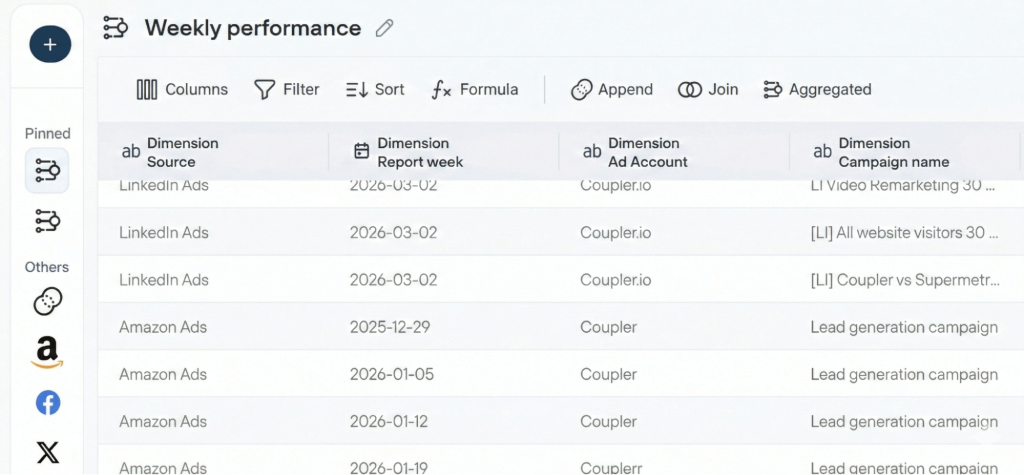Select cell '[LI] Coupler vs Supermetr...'
Screen dimensions: 1024x475
point(904,280)
